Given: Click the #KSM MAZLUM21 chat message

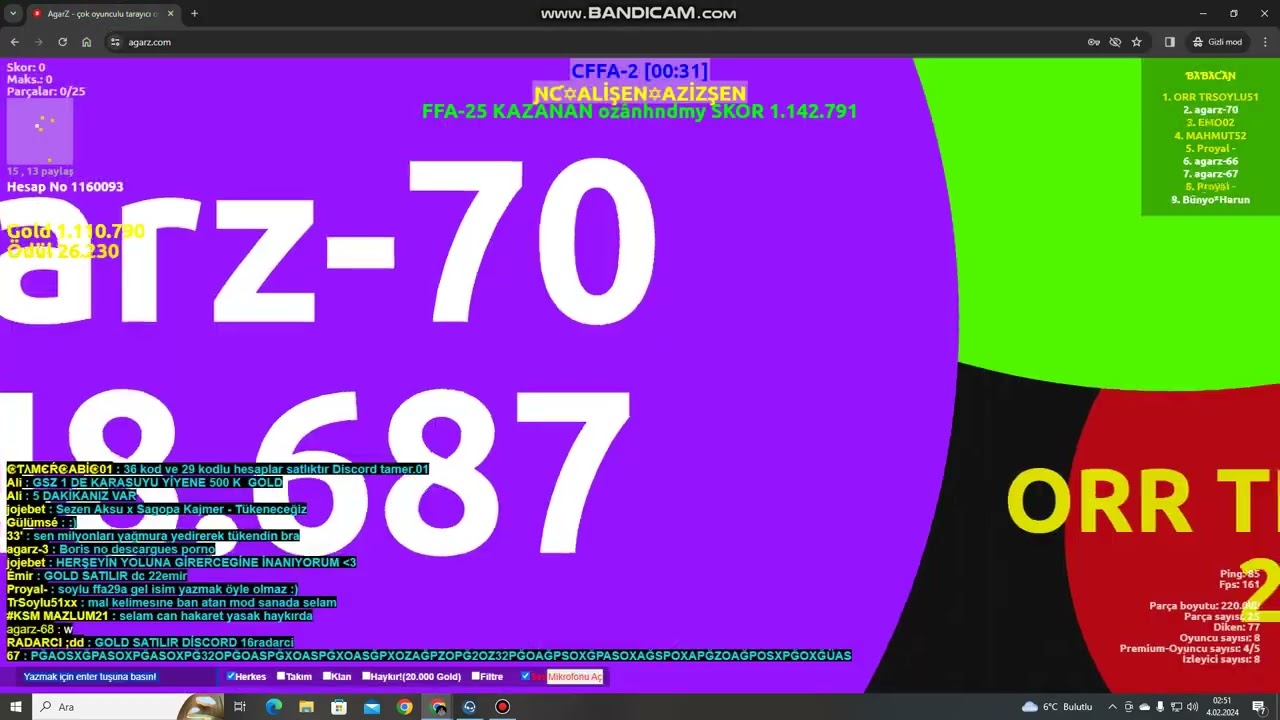Looking at the screenshot, I should (x=160, y=616).
